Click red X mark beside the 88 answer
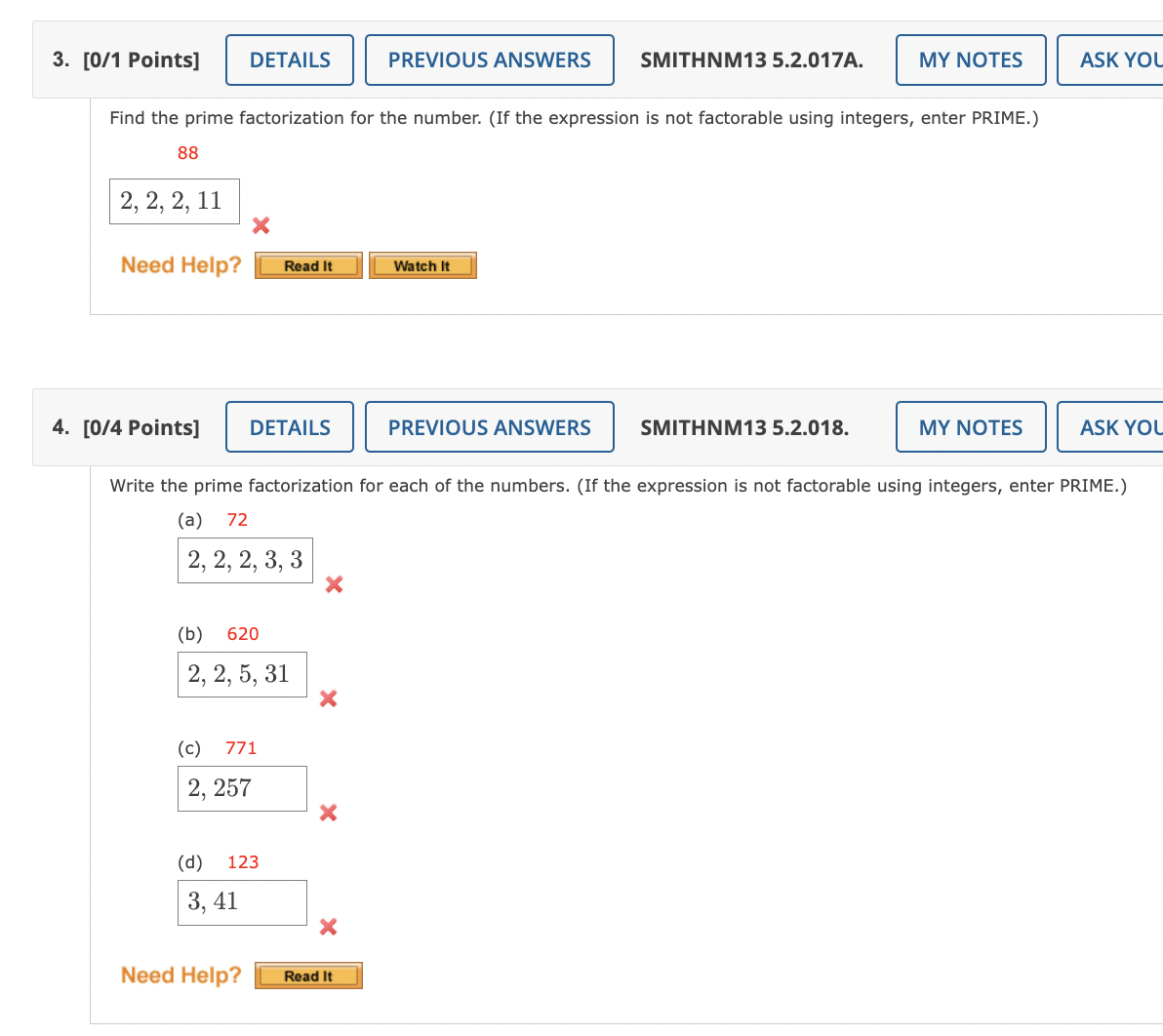Image resolution: width=1163 pixels, height=1036 pixels. click(261, 225)
